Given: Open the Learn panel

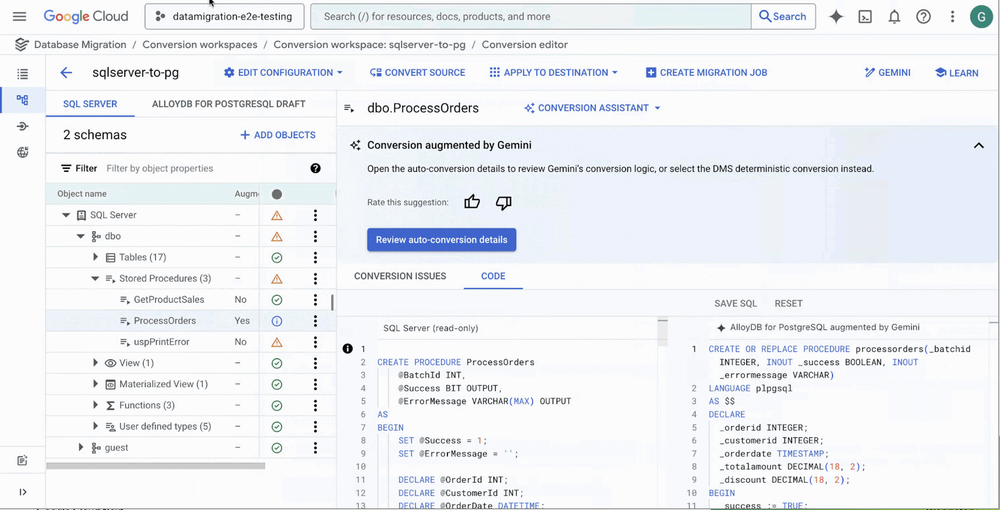Looking at the screenshot, I should click(957, 73).
